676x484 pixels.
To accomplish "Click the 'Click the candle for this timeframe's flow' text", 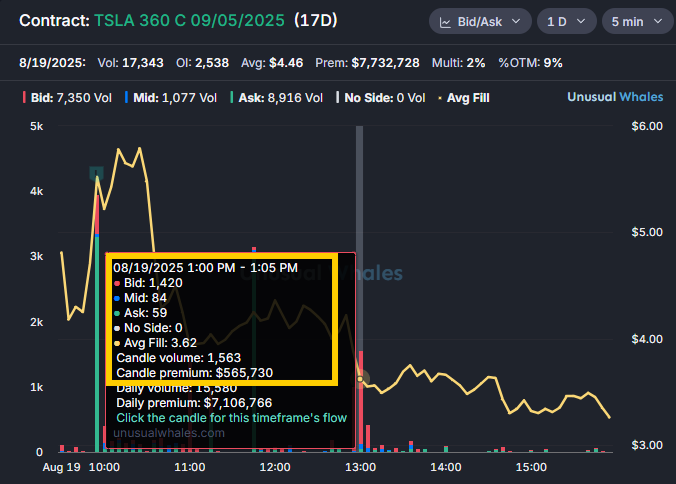I will (x=232, y=418).
